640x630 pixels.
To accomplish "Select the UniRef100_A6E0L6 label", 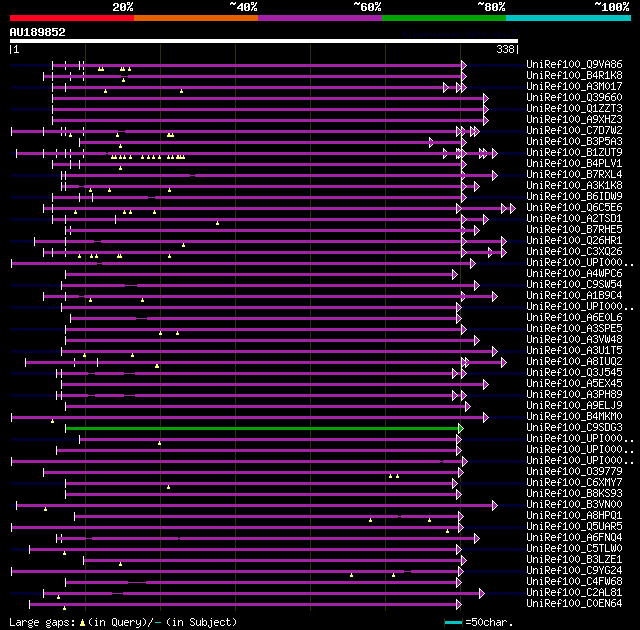I will tap(574, 318).
